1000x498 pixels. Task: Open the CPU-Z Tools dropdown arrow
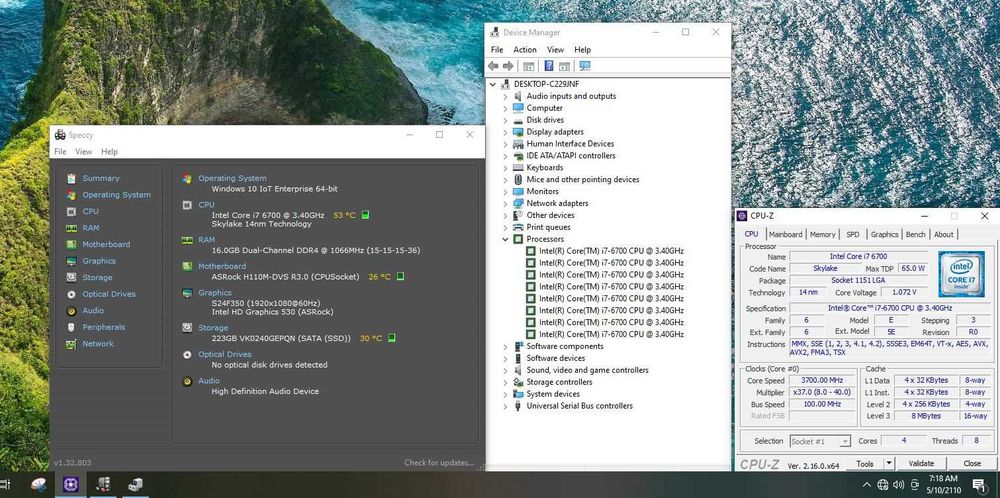[889, 464]
